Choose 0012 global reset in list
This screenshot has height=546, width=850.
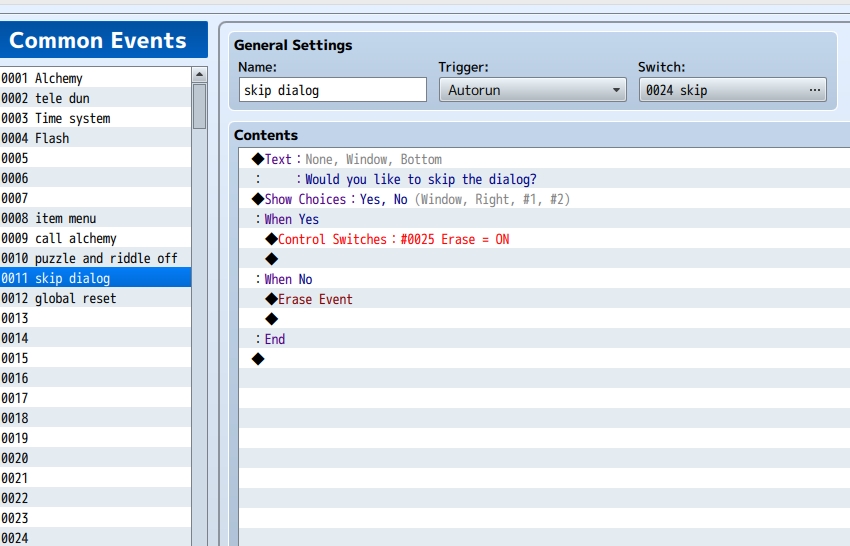[95, 298]
